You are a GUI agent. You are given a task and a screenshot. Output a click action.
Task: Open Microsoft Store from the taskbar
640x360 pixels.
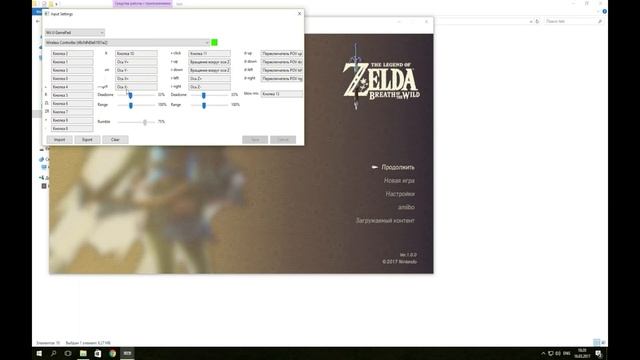point(98,353)
